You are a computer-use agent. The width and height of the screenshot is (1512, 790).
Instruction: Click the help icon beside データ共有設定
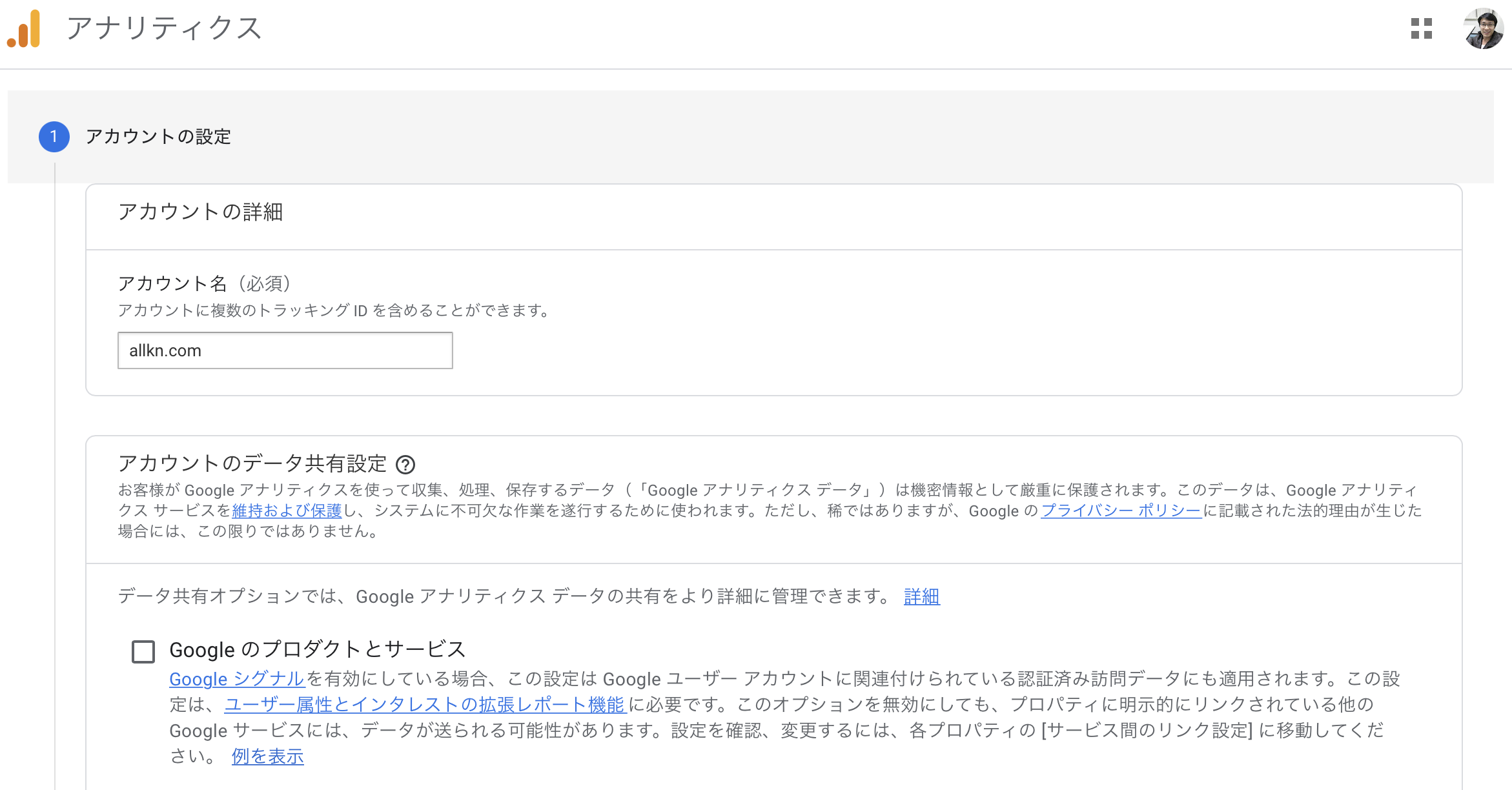(x=405, y=464)
